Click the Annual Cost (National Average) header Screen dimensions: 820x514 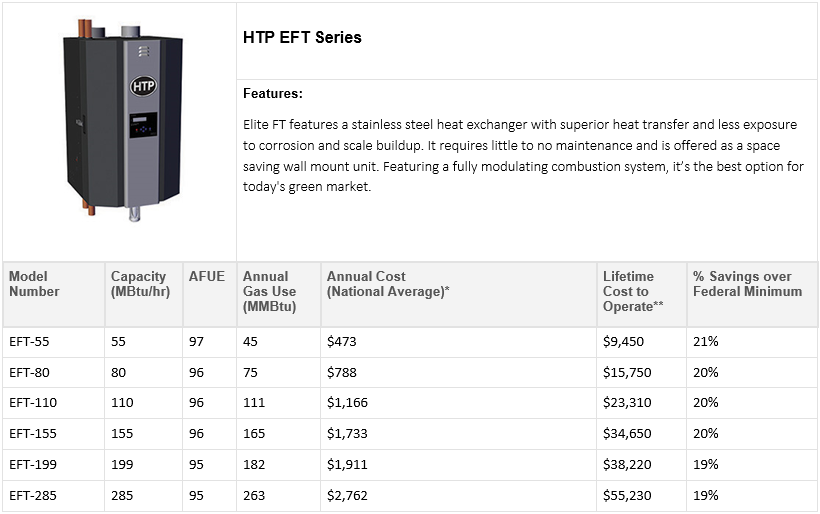point(388,284)
